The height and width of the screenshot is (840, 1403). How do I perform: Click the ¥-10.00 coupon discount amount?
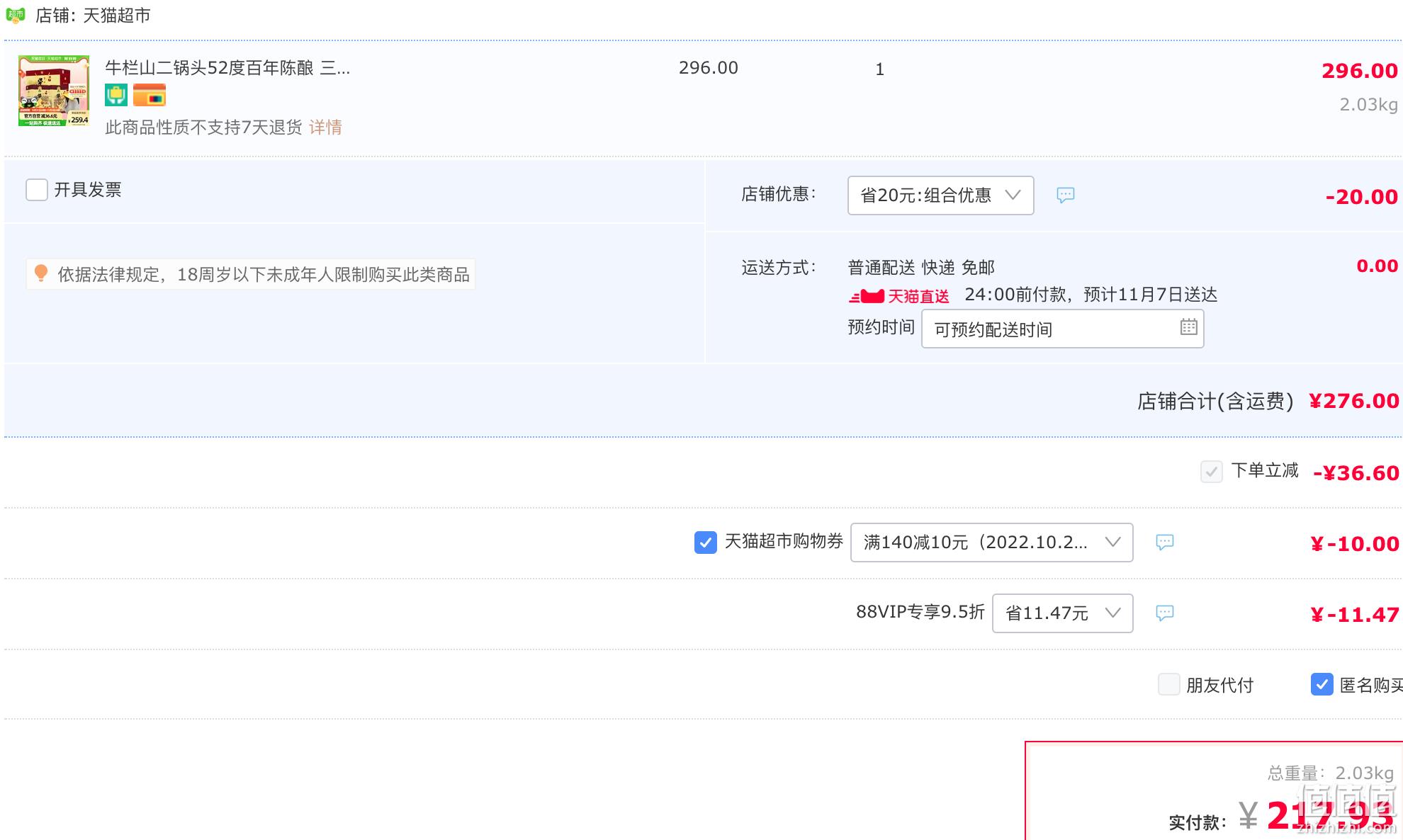[x=1355, y=544]
